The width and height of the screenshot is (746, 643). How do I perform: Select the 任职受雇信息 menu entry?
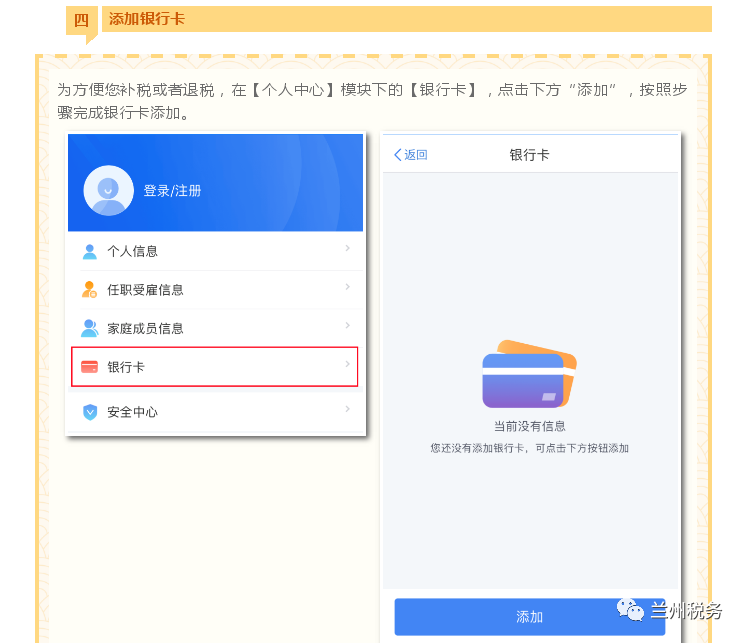tap(216, 290)
